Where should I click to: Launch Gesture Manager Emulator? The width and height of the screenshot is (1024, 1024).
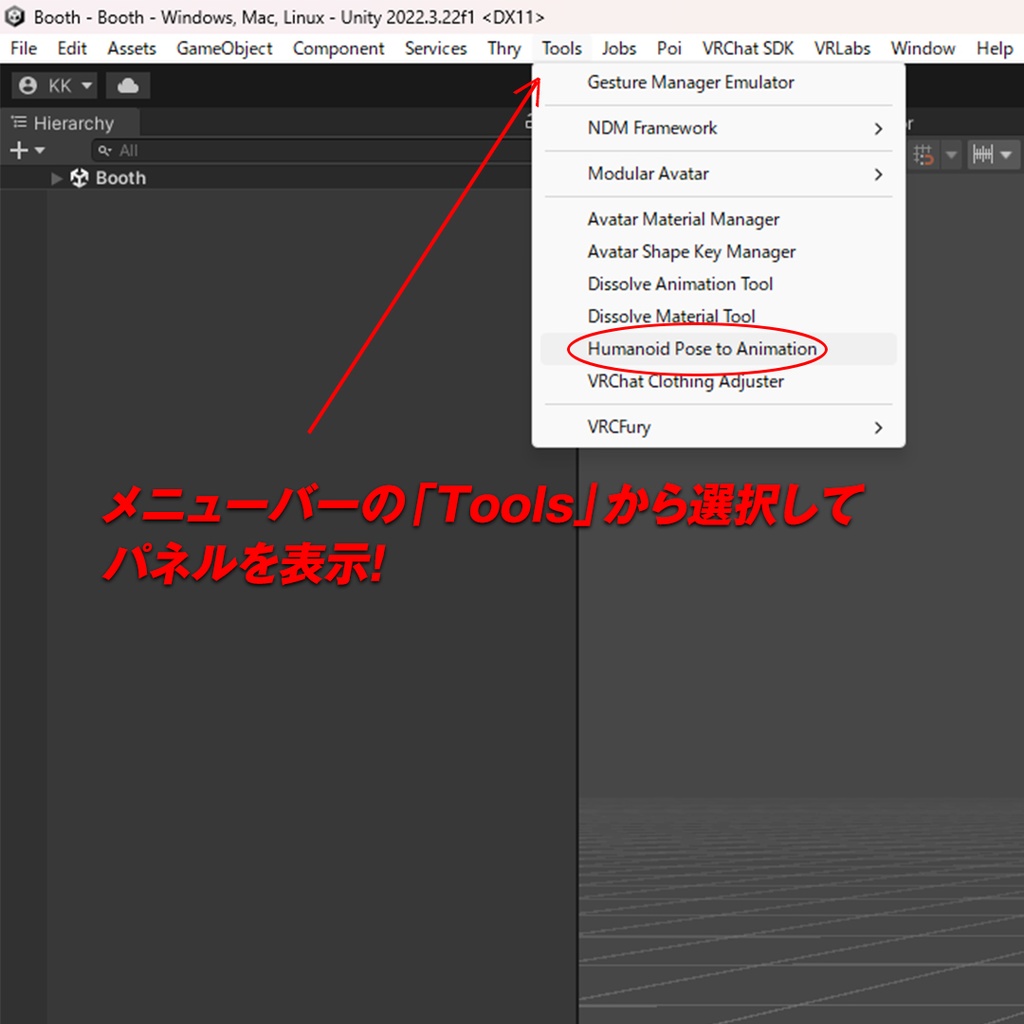[693, 82]
